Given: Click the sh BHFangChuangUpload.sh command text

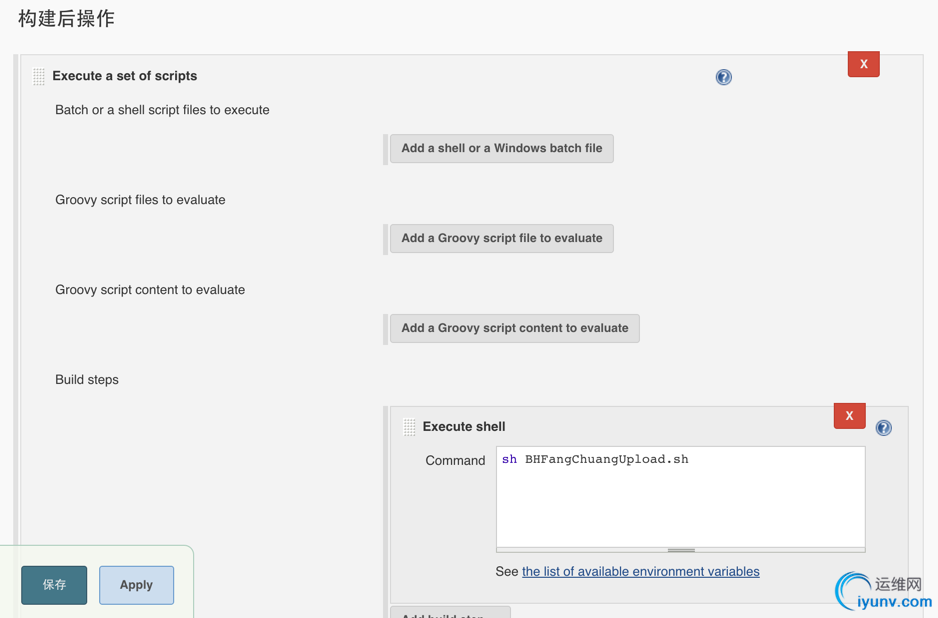Looking at the screenshot, I should pyautogui.click(x=595, y=460).
